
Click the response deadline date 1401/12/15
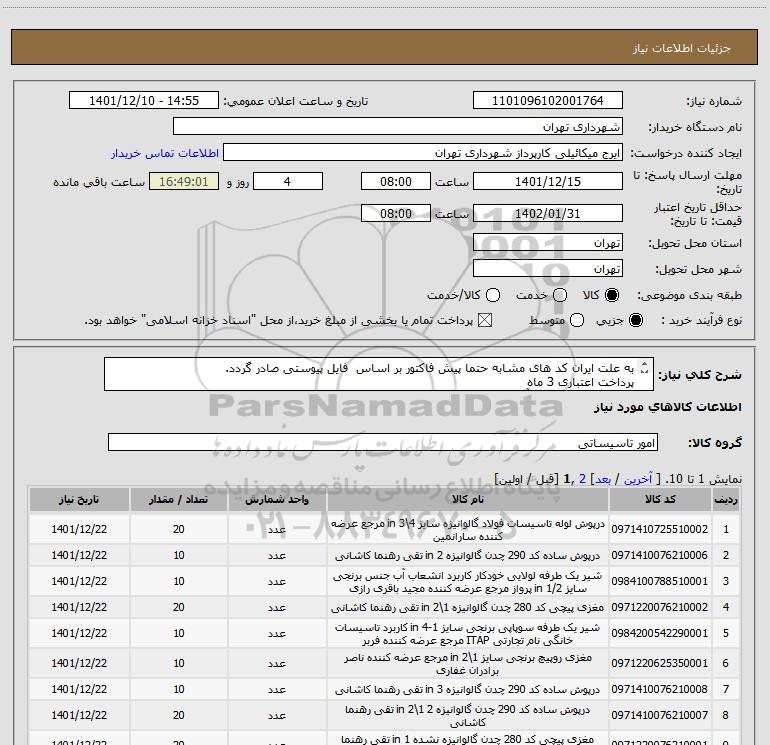[548, 181]
